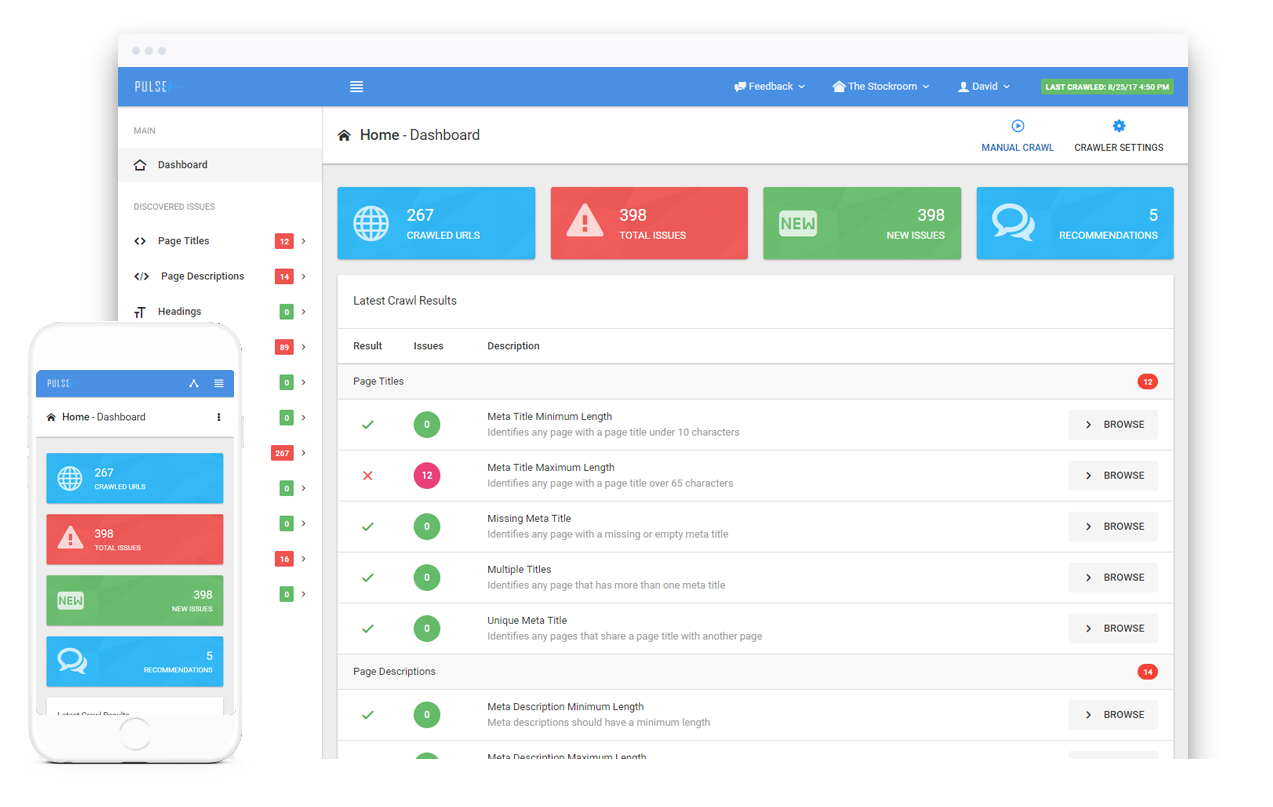Click the code brackets icon for Page Titles
1273x807 pixels.
140,241
